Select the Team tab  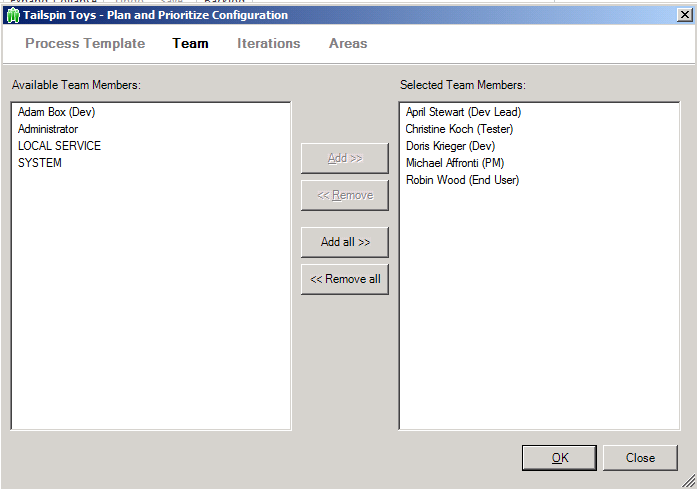coord(190,44)
